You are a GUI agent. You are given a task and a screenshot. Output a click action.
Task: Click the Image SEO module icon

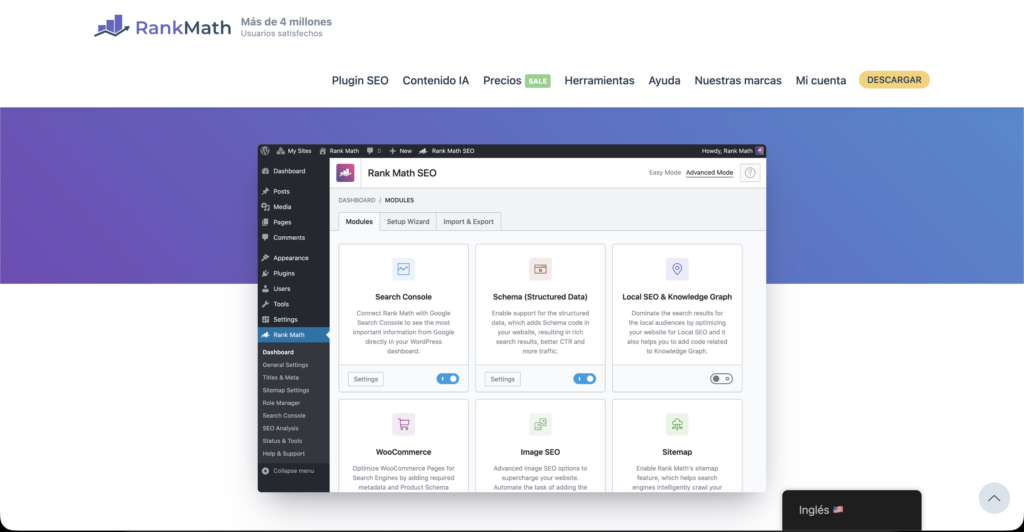pos(540,424)
